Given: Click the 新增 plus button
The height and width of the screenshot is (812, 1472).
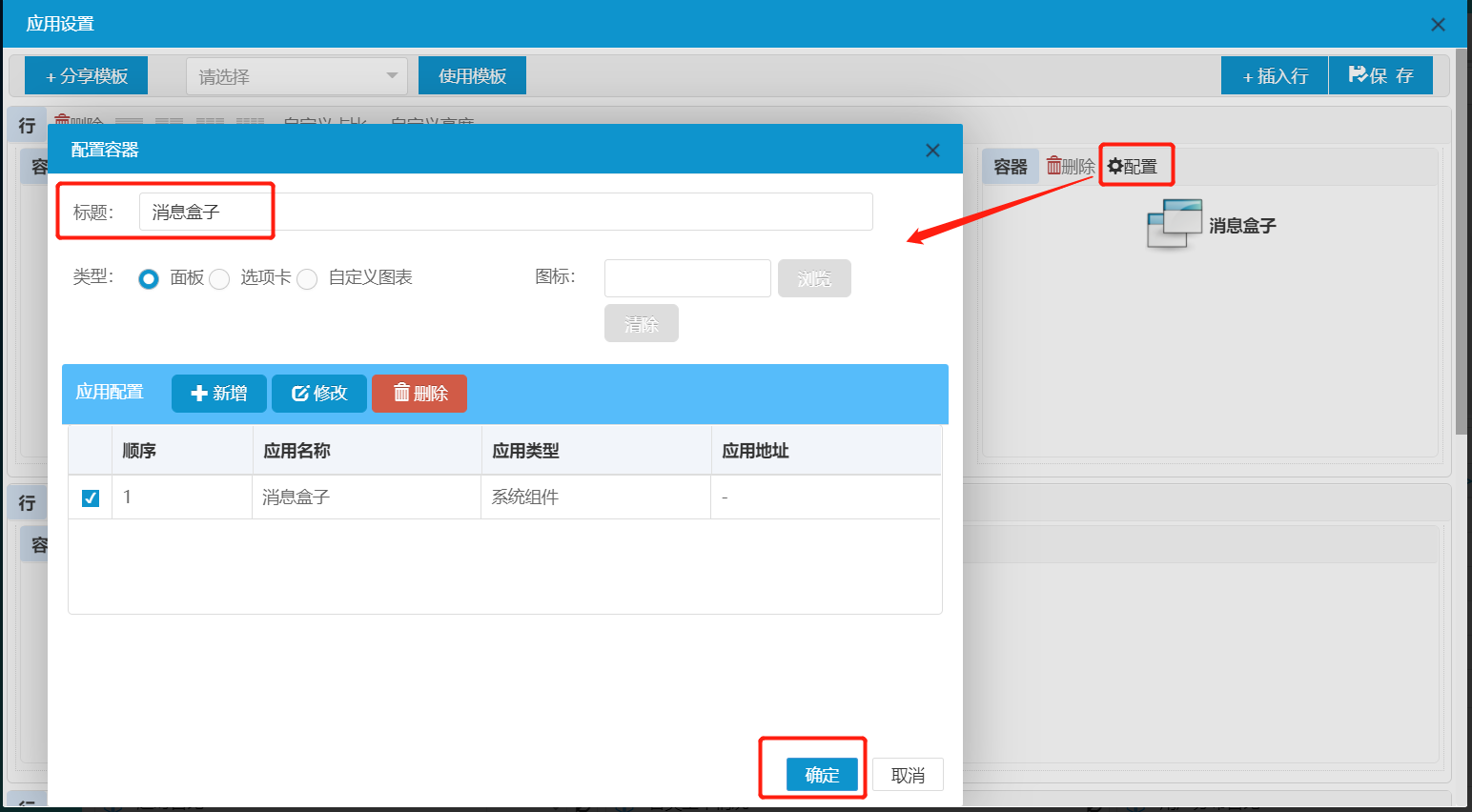Looking at the screenshot, I should [x=218, y=394].
